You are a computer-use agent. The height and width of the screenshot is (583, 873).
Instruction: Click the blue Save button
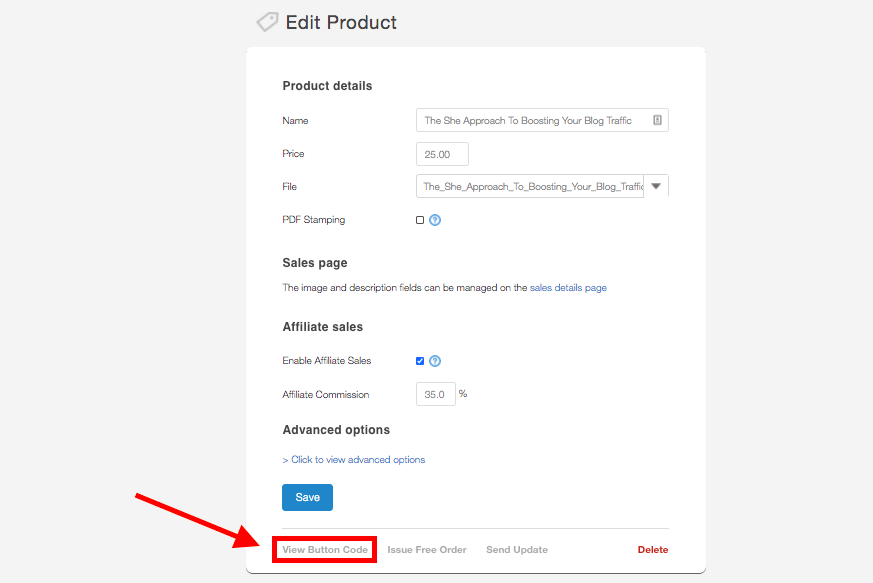(x=307, y=497)
